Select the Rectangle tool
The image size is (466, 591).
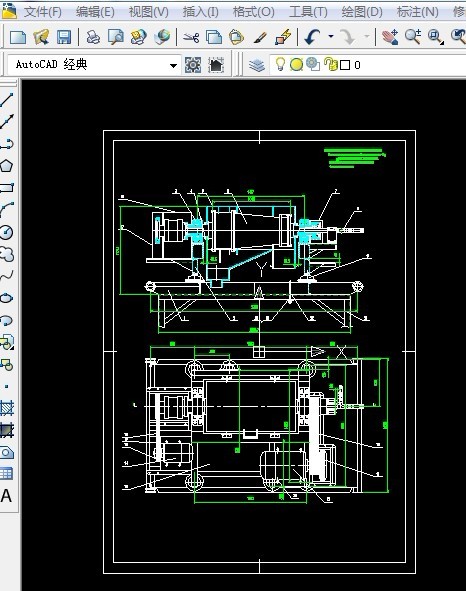coord(7,188)
